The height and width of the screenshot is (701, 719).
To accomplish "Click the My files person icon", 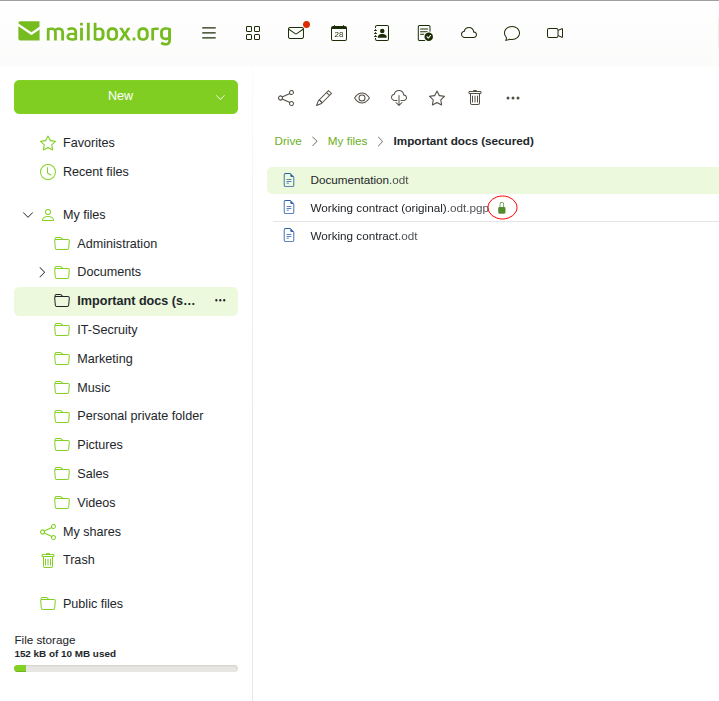I will 48,215.
